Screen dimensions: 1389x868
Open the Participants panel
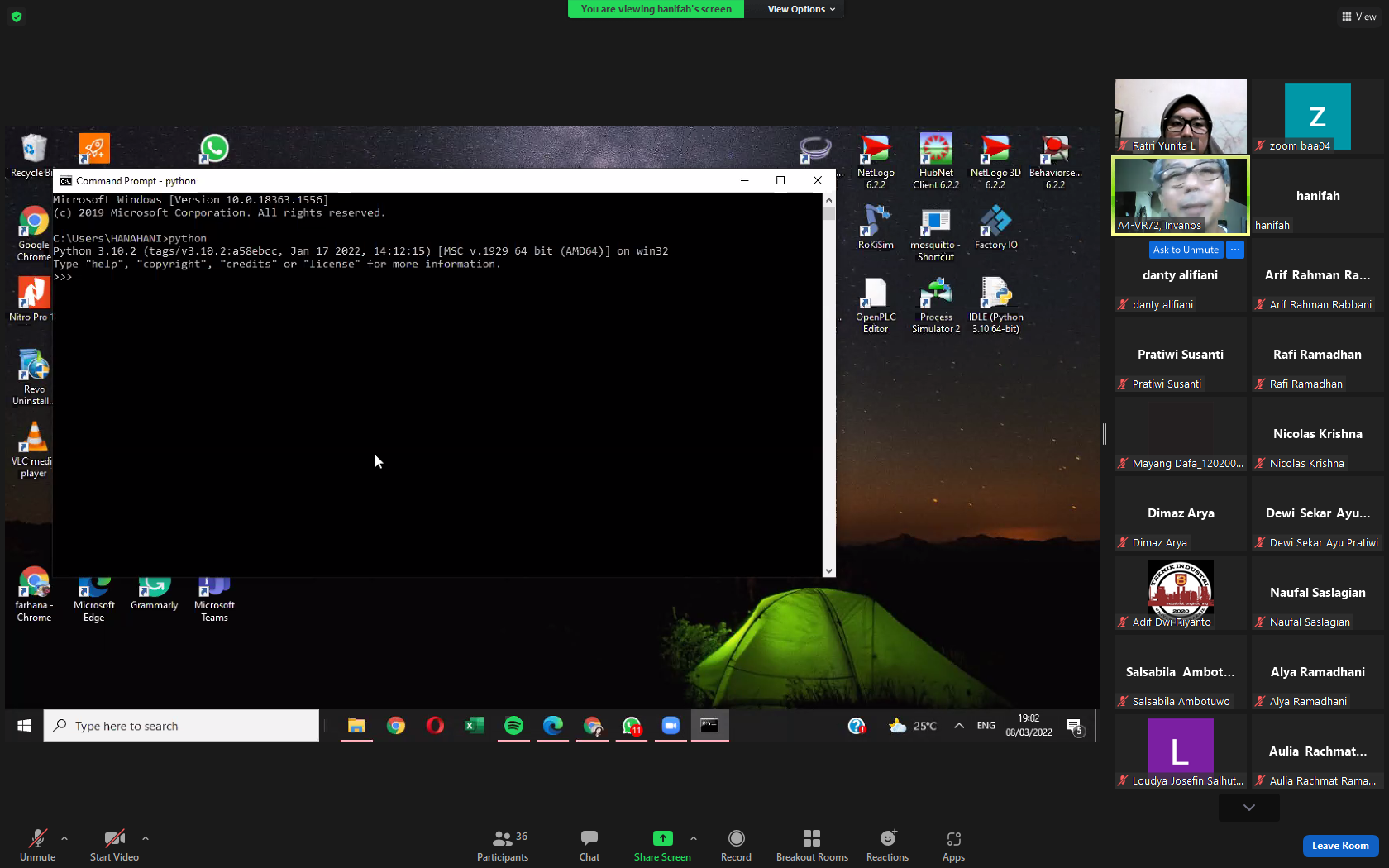(x=502, y=846)
